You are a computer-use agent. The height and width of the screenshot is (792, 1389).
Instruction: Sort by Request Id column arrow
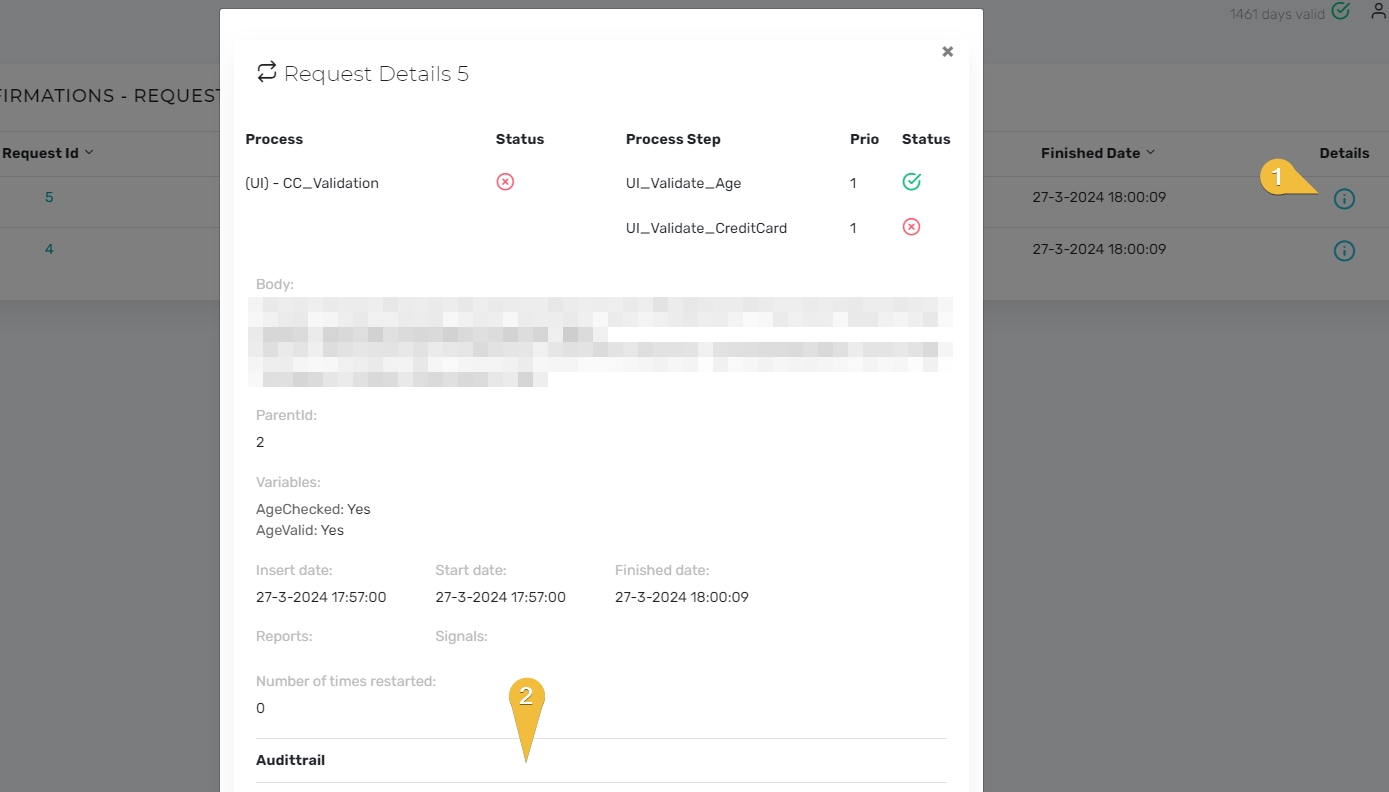[89, 153]
